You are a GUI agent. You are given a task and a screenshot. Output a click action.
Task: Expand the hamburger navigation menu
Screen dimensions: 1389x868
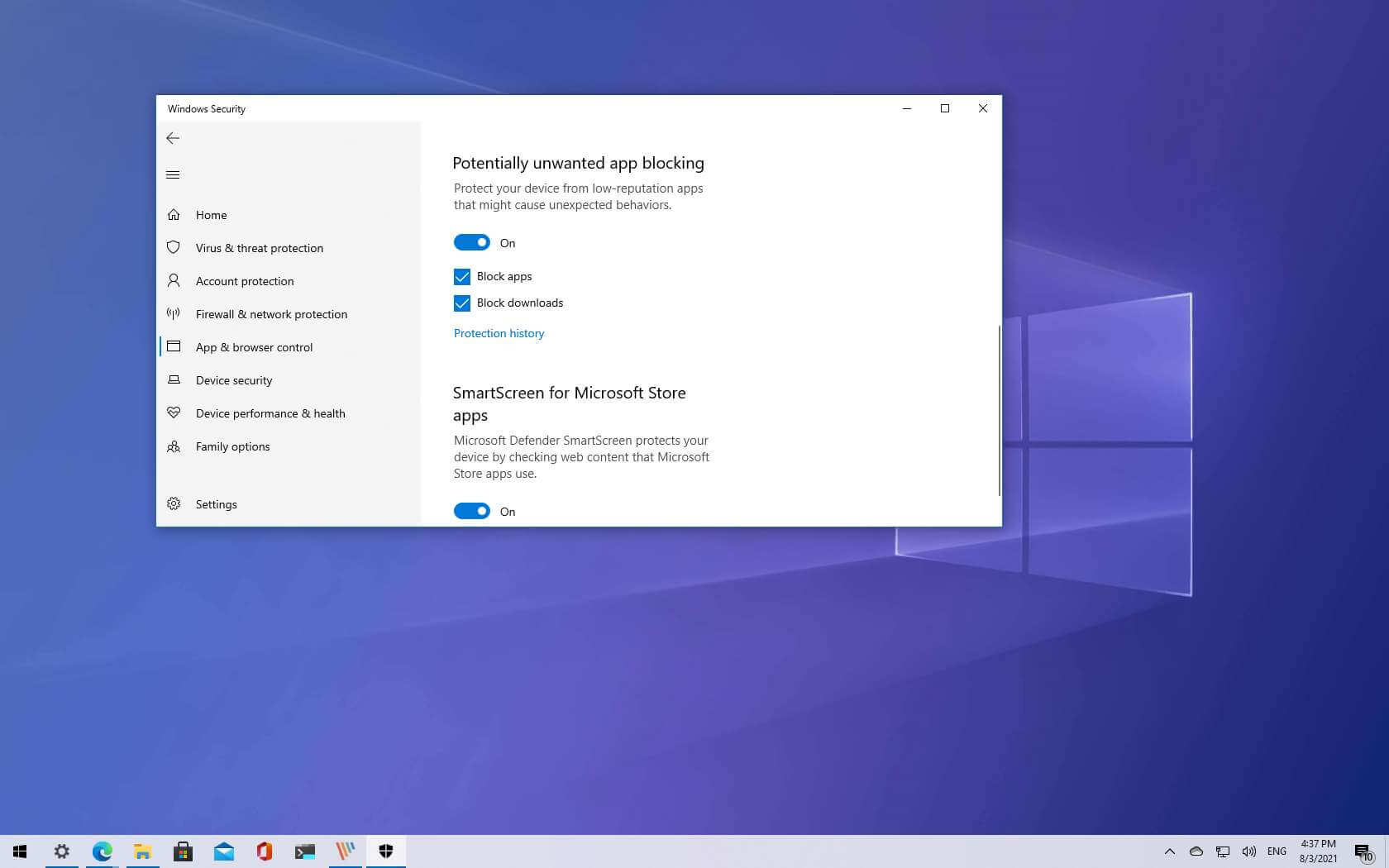[173, 174]
